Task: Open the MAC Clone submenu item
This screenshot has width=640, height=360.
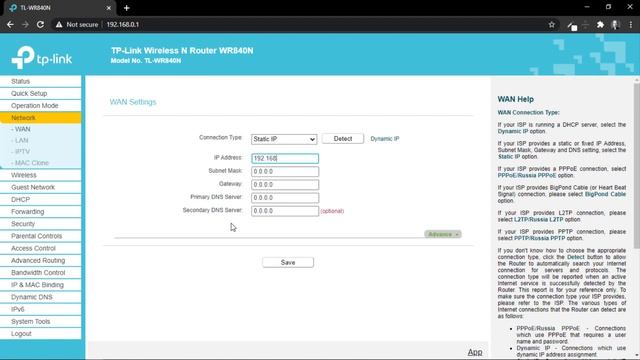Action: 30,163
